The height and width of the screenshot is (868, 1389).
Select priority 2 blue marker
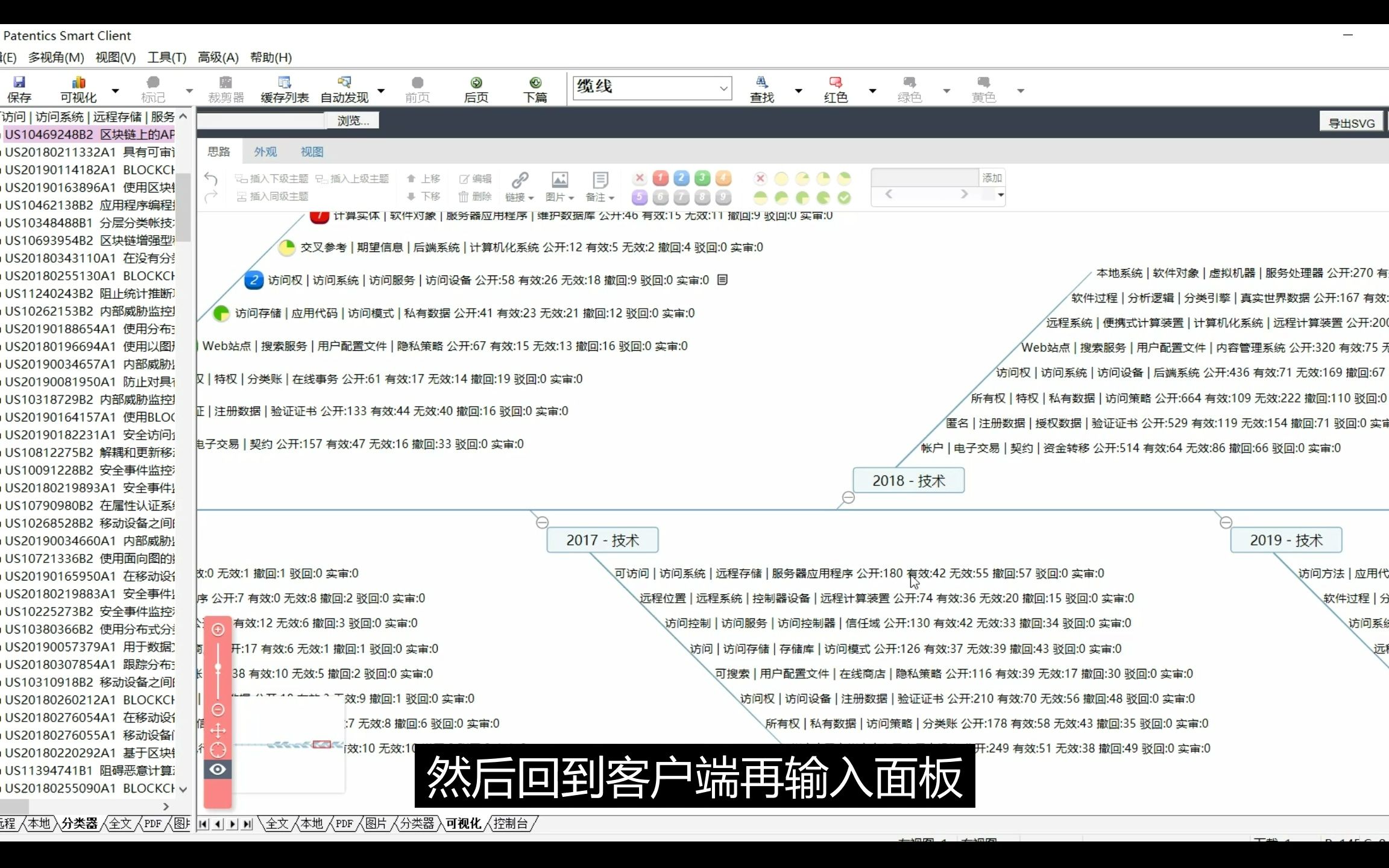click(x=681, y=178)
